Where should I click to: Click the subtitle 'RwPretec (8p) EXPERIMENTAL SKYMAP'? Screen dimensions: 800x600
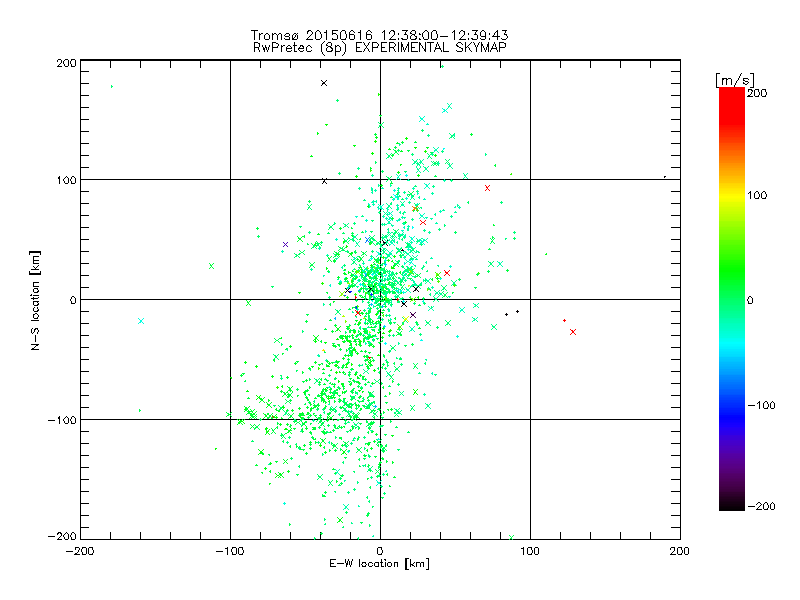point(380,48)
